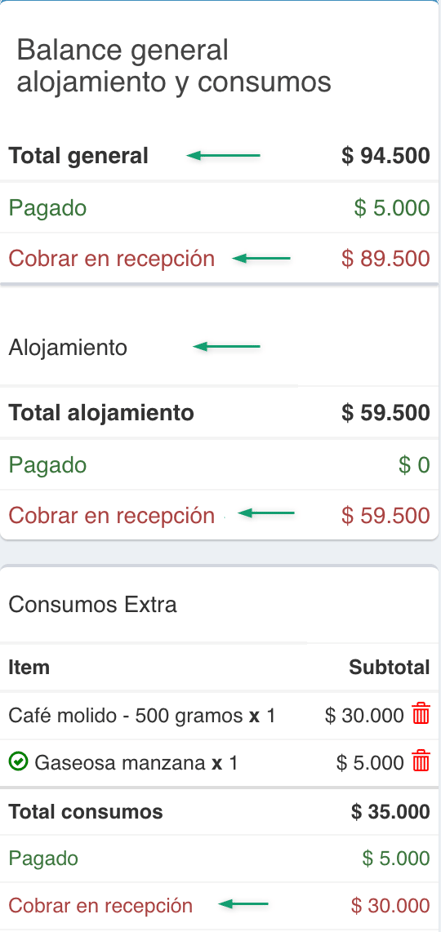The image size is (441, 932).
Task: Delete the Gaseosa manzana item with trash icon
Action: (x=421, y=761)
